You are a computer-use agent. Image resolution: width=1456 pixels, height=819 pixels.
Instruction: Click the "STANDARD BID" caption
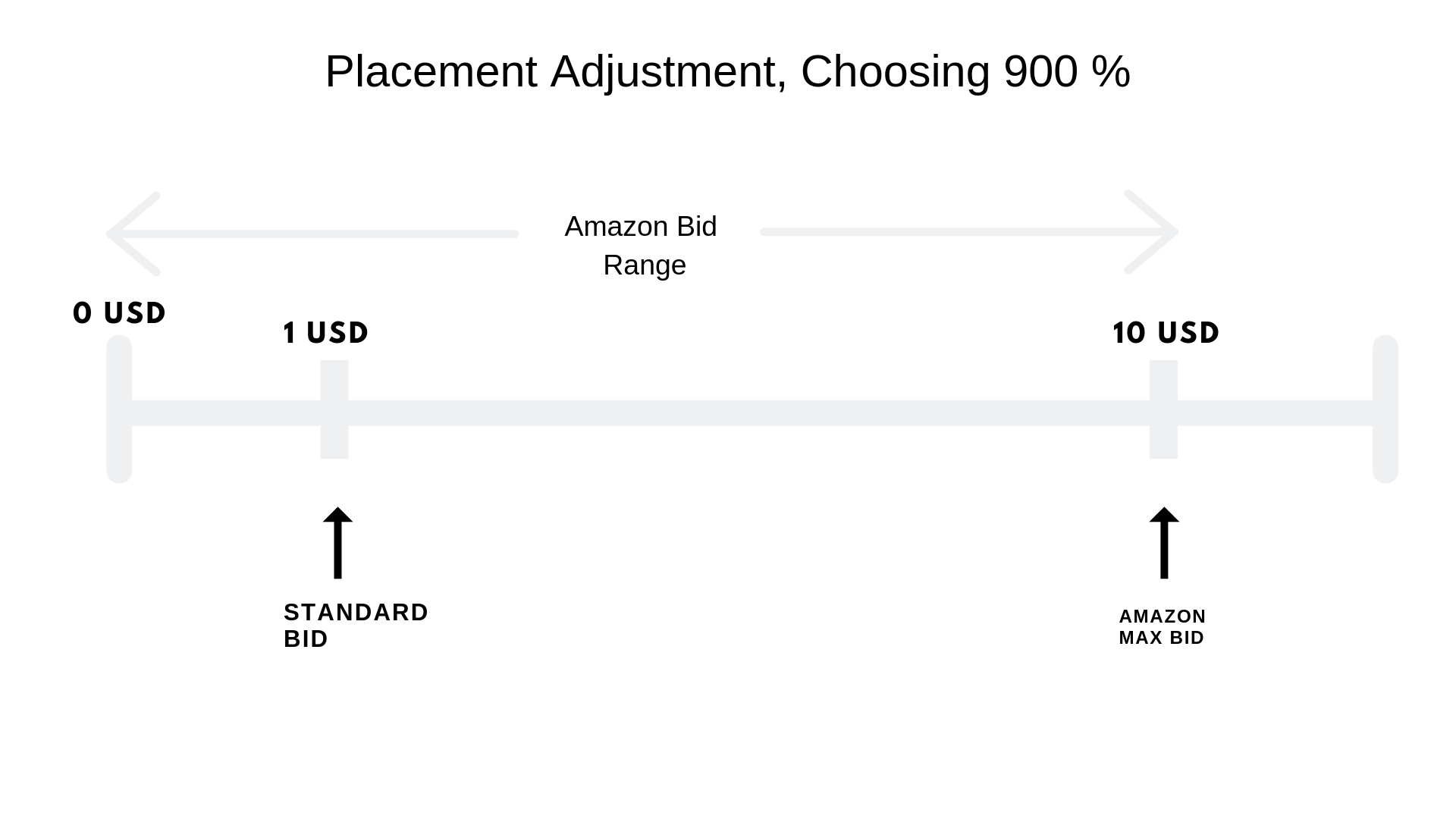[356, 625]
